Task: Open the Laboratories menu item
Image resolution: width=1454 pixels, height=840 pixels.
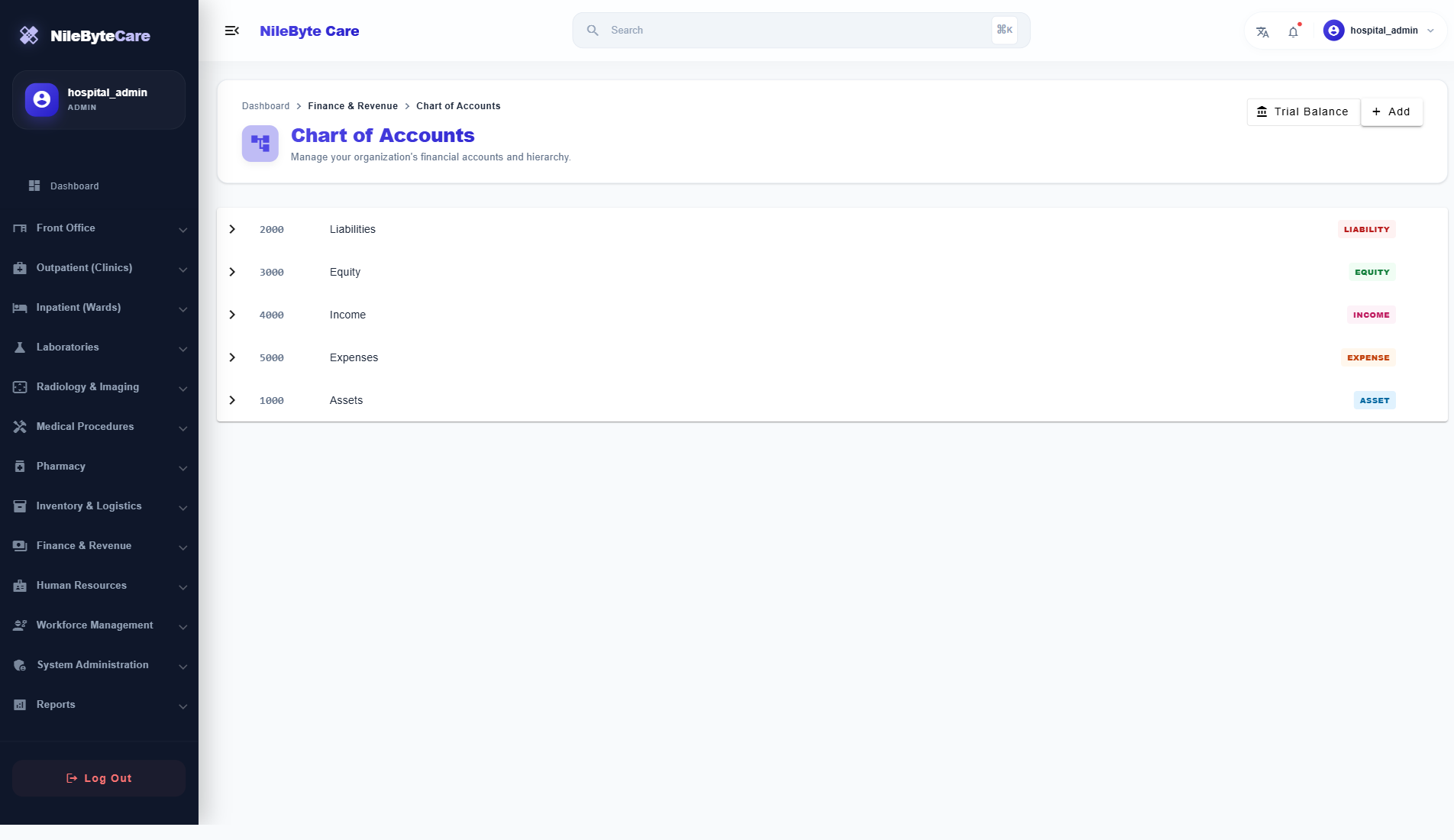Action: coord(99,347)
